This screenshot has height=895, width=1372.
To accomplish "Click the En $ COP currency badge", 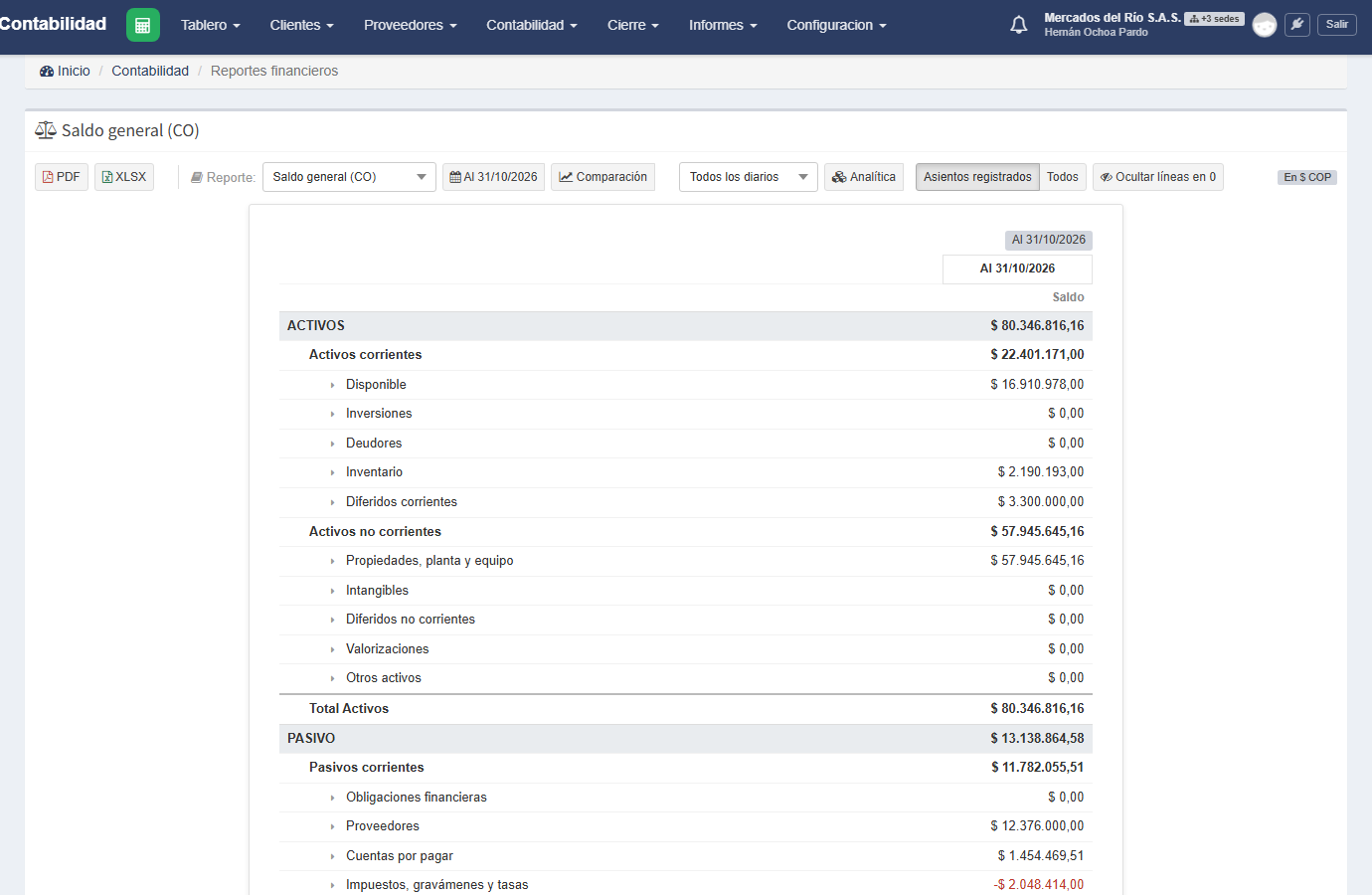I will click(x=1307, y=177).
